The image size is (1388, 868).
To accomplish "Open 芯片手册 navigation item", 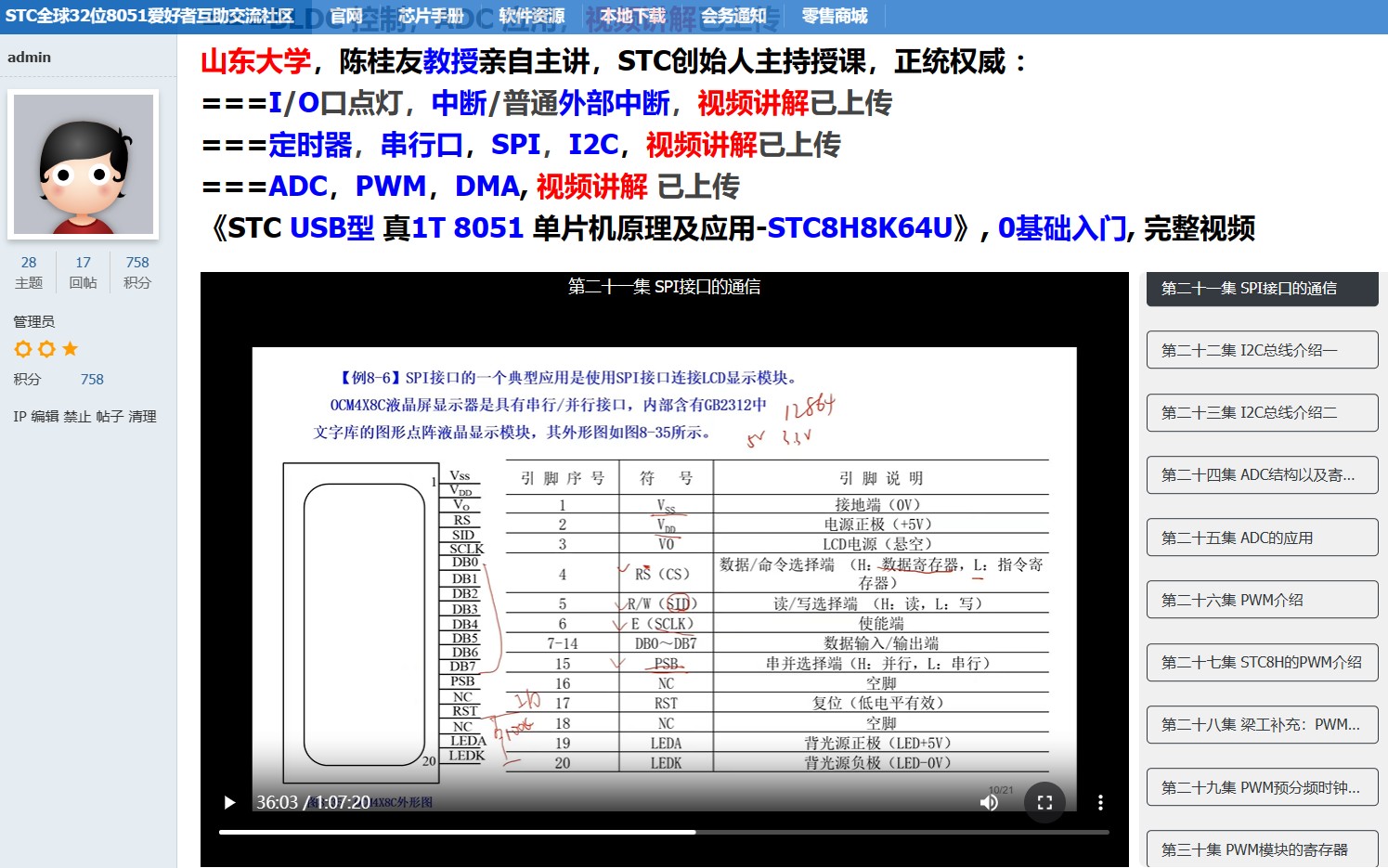I will point(431,16).
